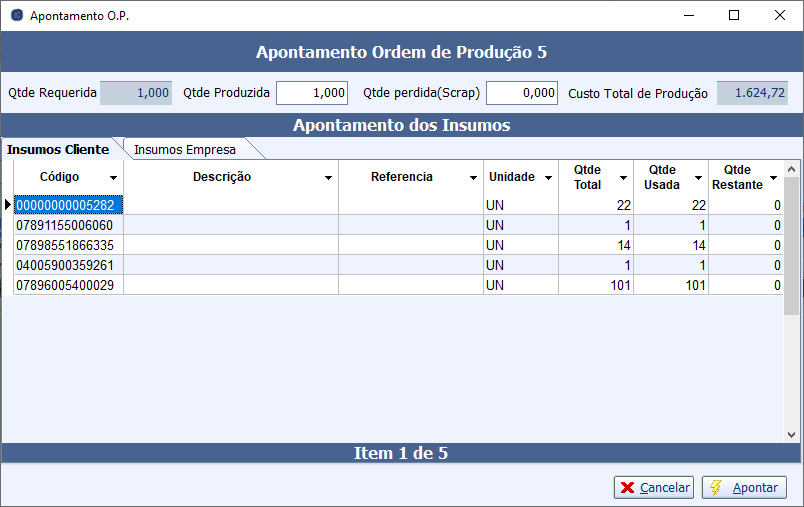Click the Apontar button
The image size is (804, 507).
click(744, 487)
